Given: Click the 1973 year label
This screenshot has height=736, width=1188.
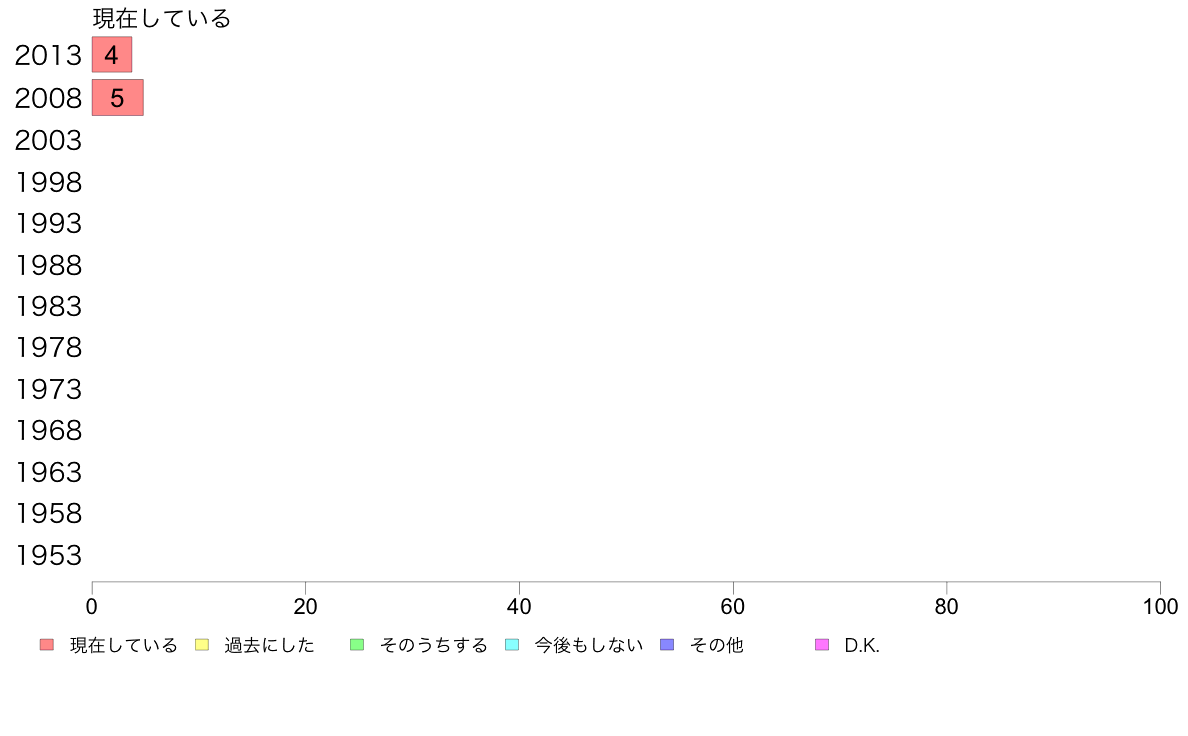Looking at the screenshot, I should click(x=48, y=390).
